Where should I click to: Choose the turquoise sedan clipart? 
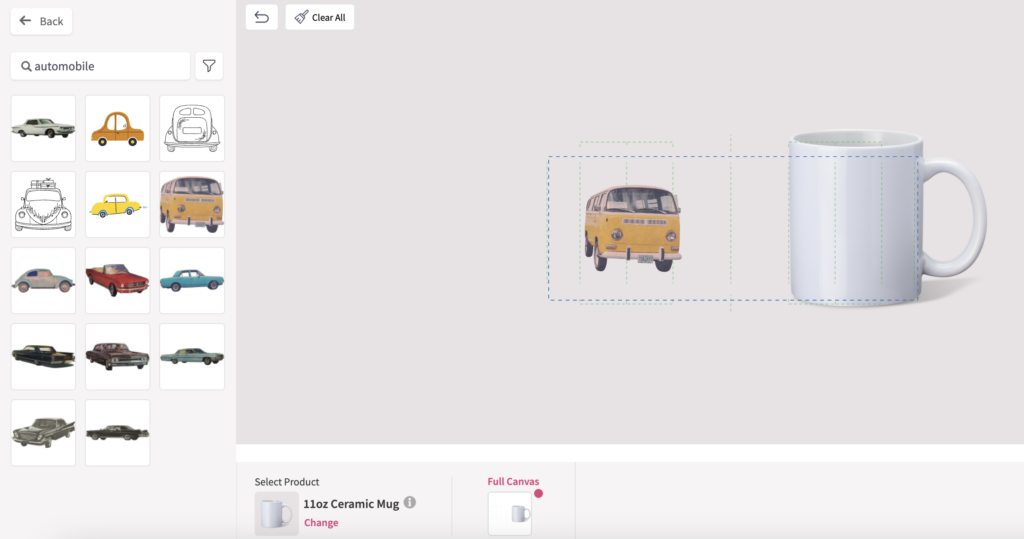192,280
